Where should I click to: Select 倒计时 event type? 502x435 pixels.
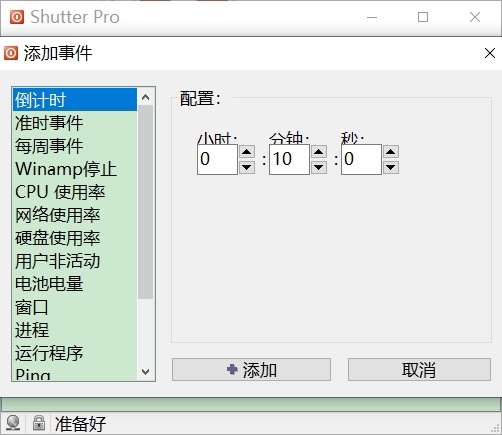[x=75, y=100]
